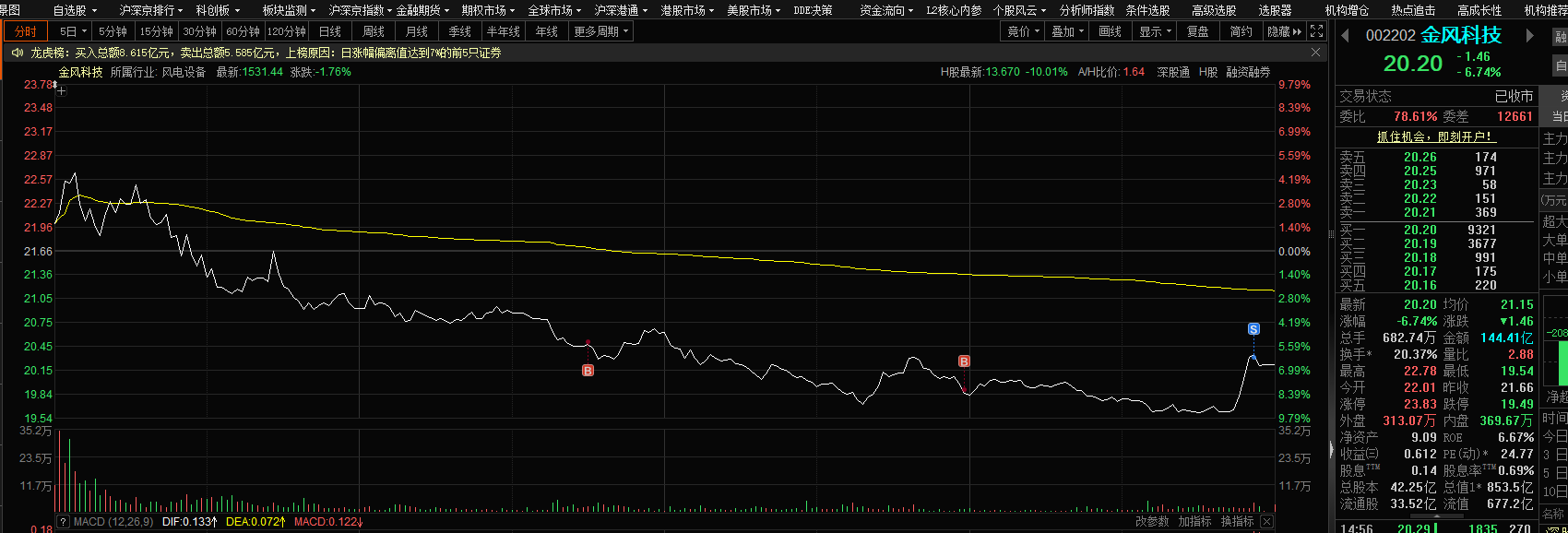The height and width of the screenshot is (533, 1568).
Task: Click the speaker icon beside 龙虎榜 notice
Action: tap(17, 53)
